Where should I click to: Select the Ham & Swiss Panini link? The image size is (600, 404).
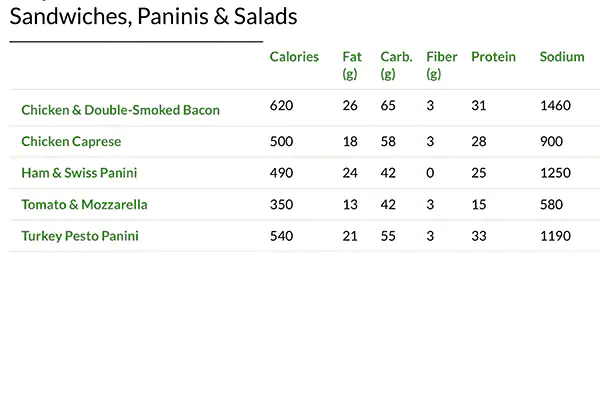pos(79,173)
